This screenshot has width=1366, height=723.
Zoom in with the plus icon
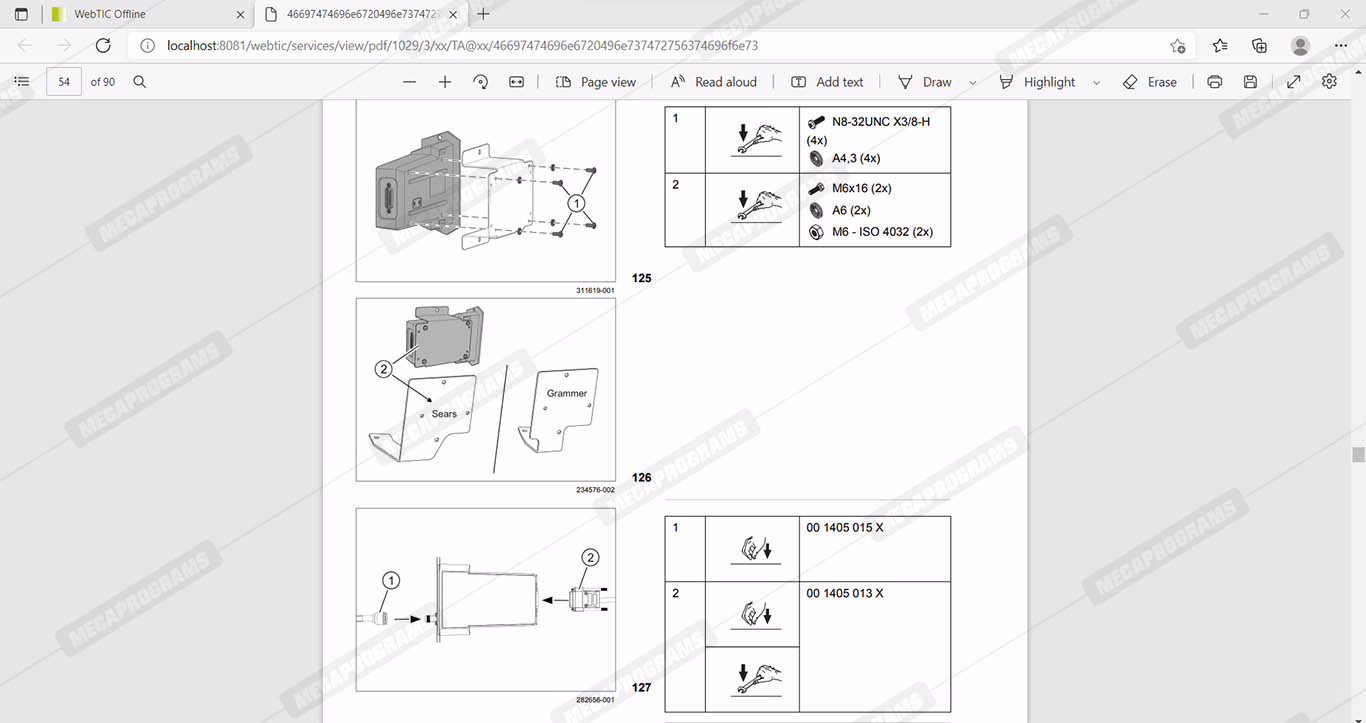[x=445, y=82]
